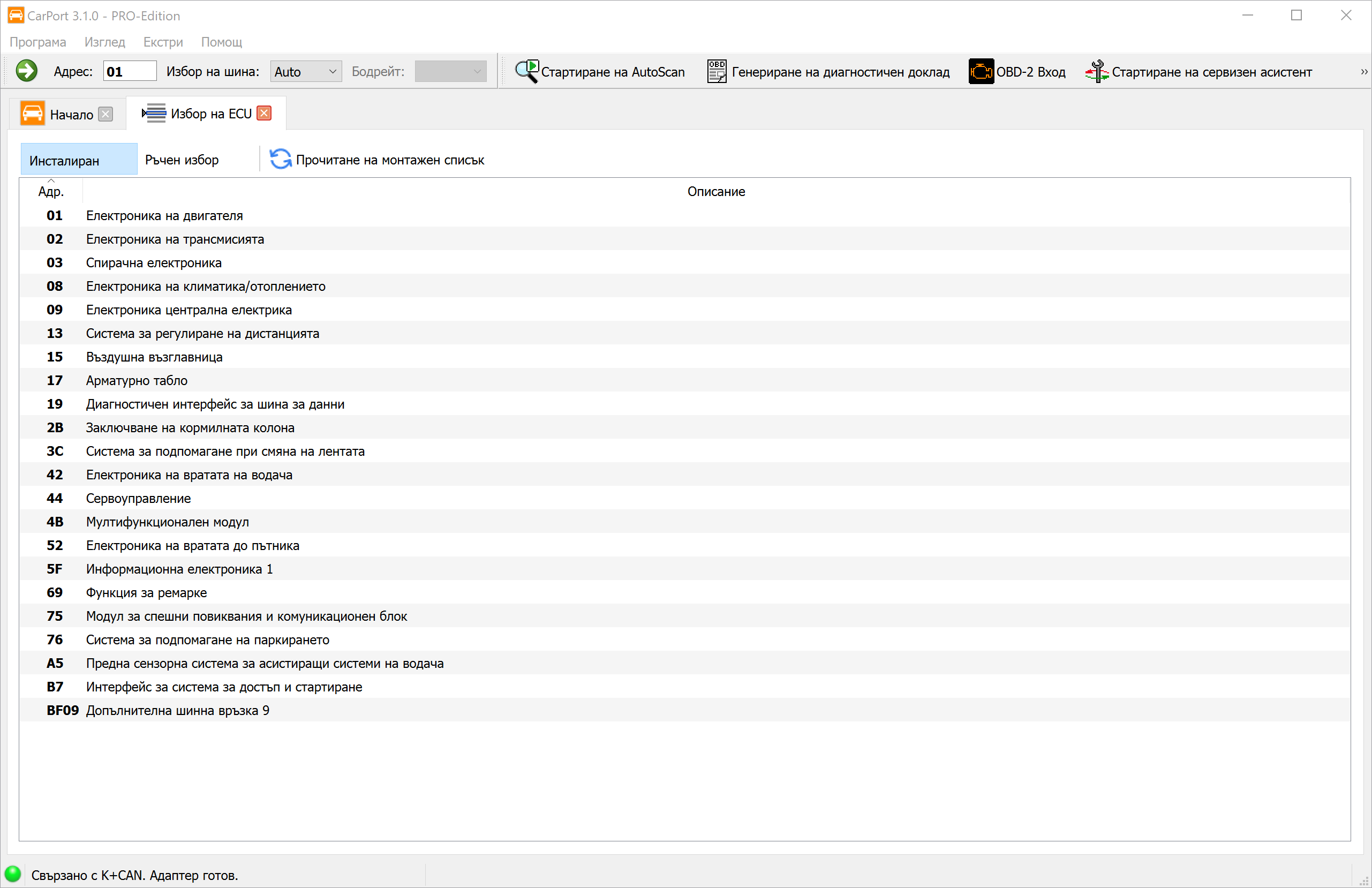This screenshot has width=1372, height=888.
Task: Click the Адрес input field
Action: (x=130, y=72)
